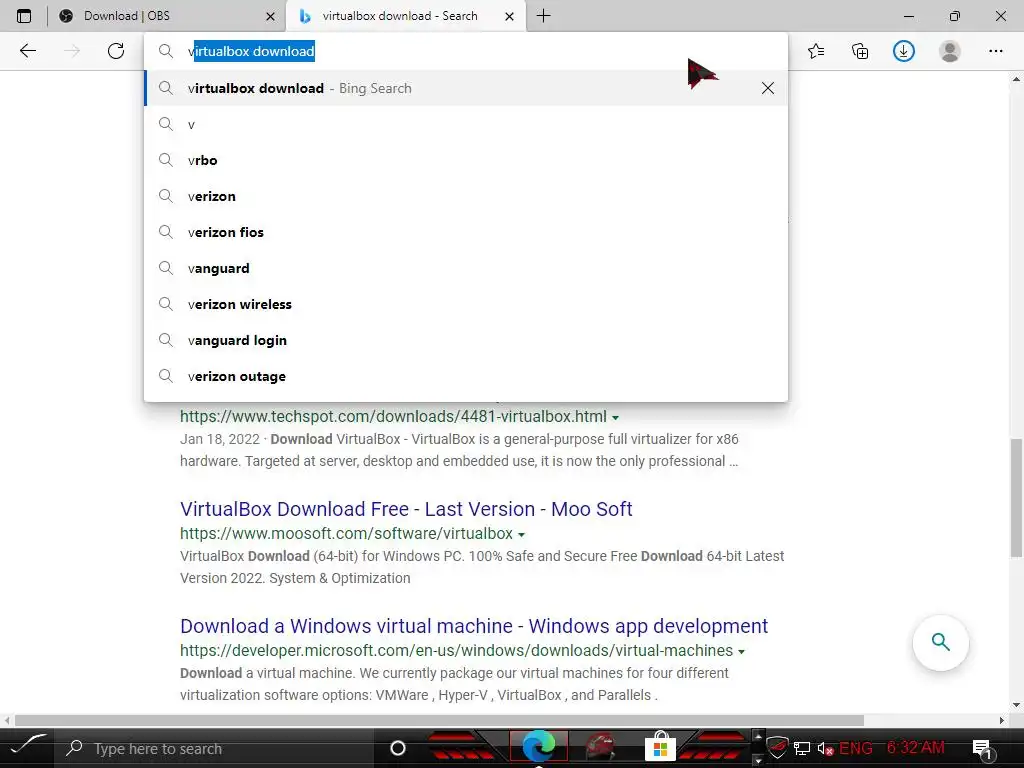
Task: Open the Collections icon
Action: [x=860, y=51]
